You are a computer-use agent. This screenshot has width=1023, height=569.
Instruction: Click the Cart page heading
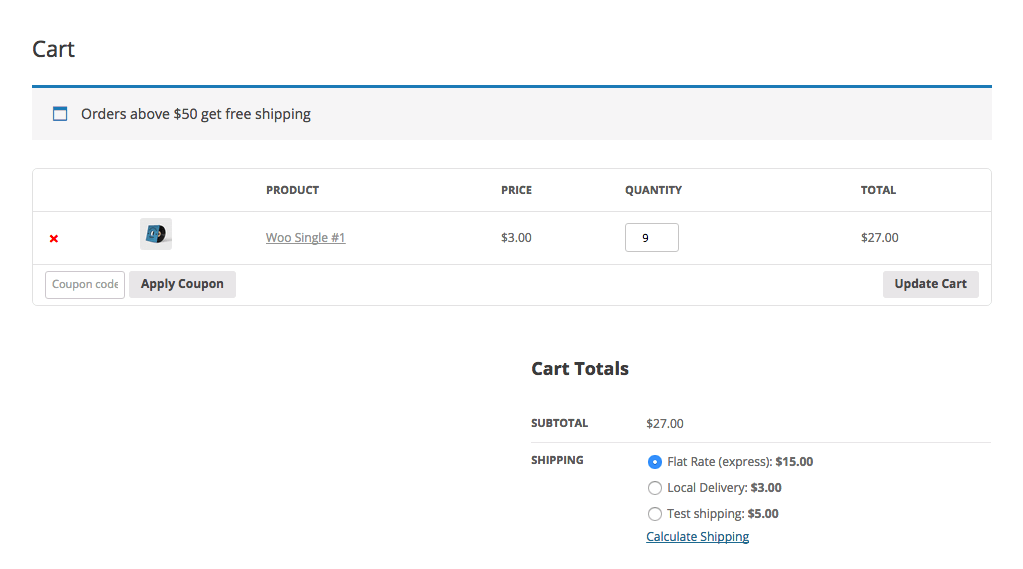54,49
